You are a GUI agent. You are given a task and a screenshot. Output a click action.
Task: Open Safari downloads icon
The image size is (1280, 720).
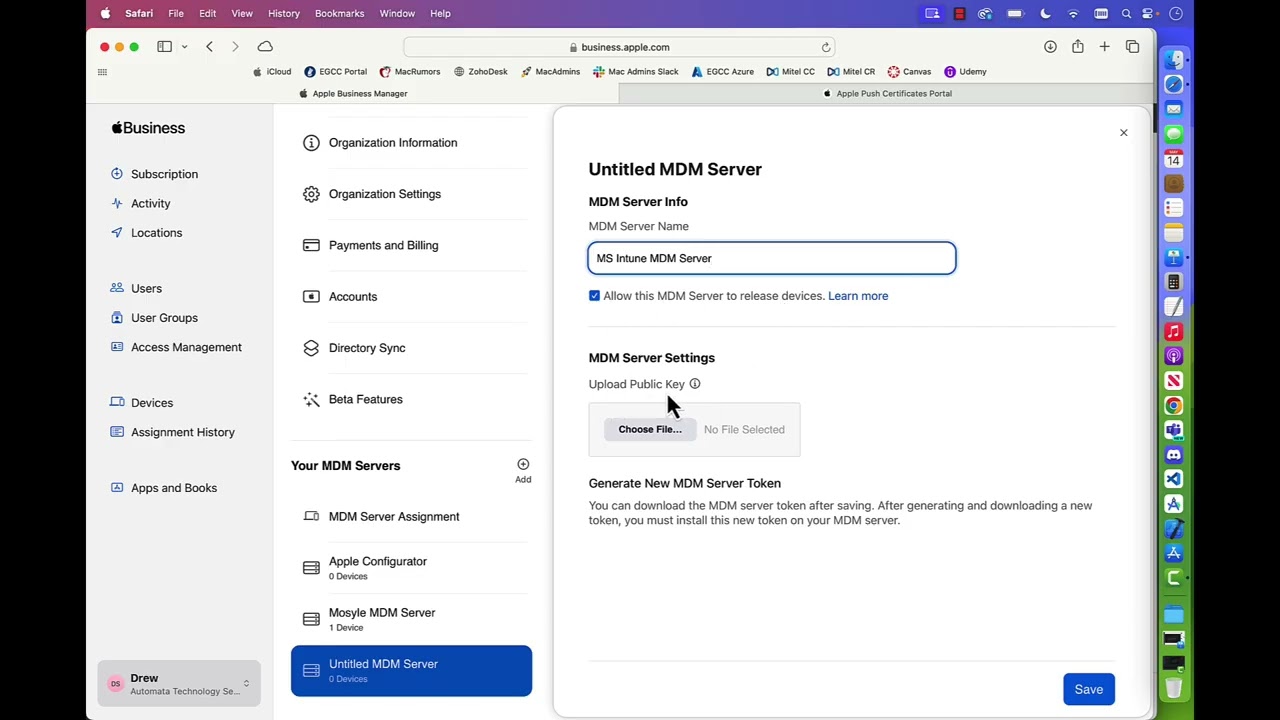tap(1050, 47)
